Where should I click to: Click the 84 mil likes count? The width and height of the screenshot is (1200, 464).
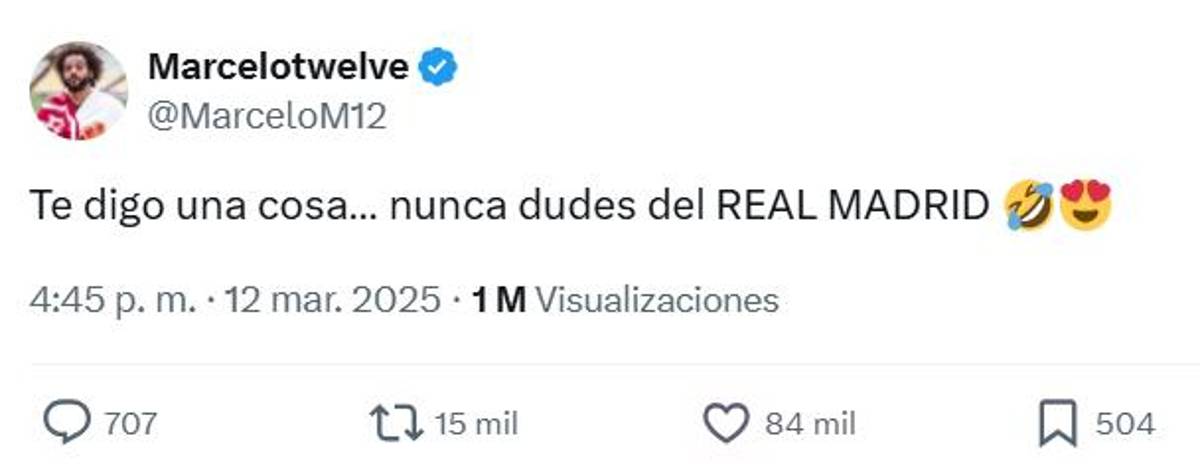tap(809, 424)
